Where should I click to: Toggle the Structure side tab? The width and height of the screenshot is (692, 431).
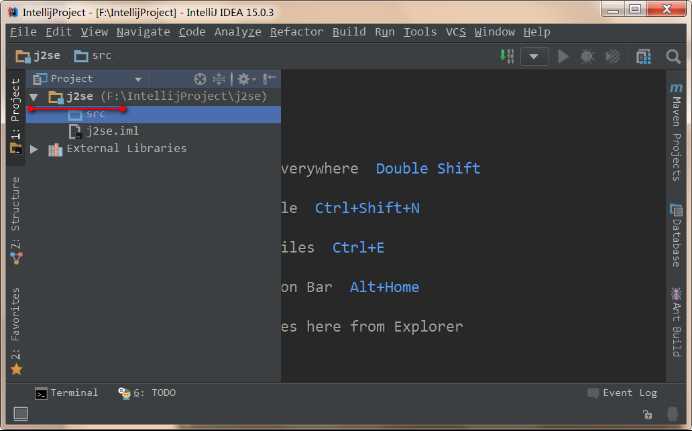click(x=16, y=219)
